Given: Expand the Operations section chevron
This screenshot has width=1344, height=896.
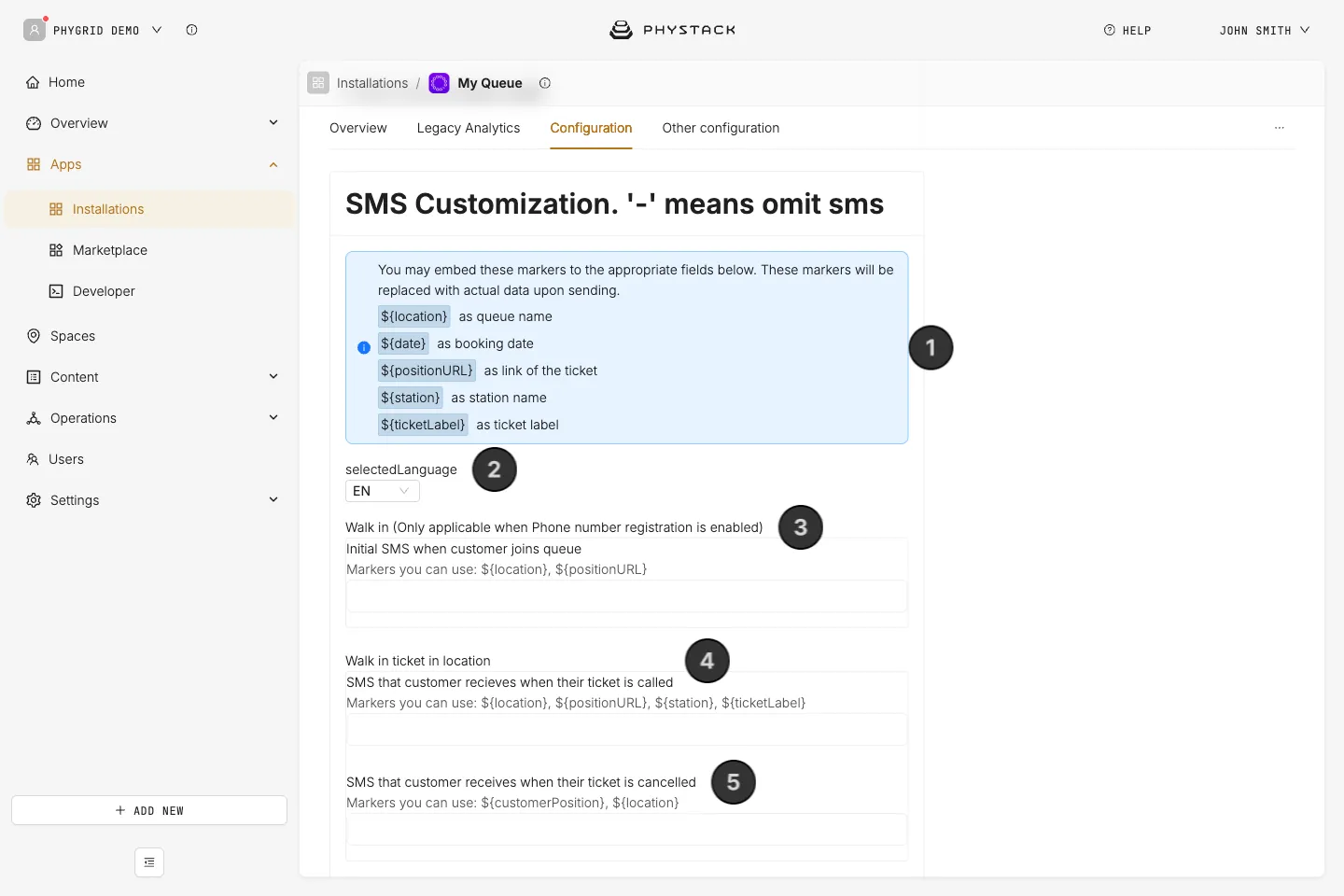Looking at the screenshot, I should point(273,417).
